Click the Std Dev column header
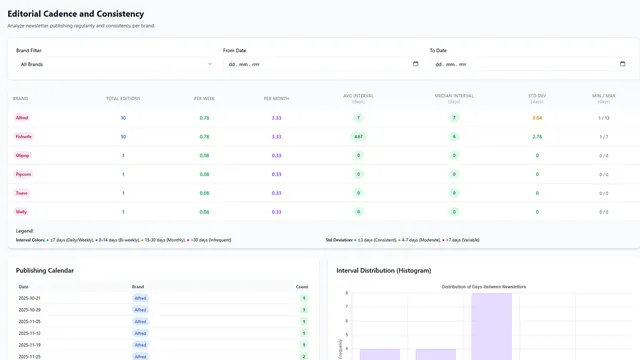This screenshot has height=360, width=640. [x=537, y=98]
